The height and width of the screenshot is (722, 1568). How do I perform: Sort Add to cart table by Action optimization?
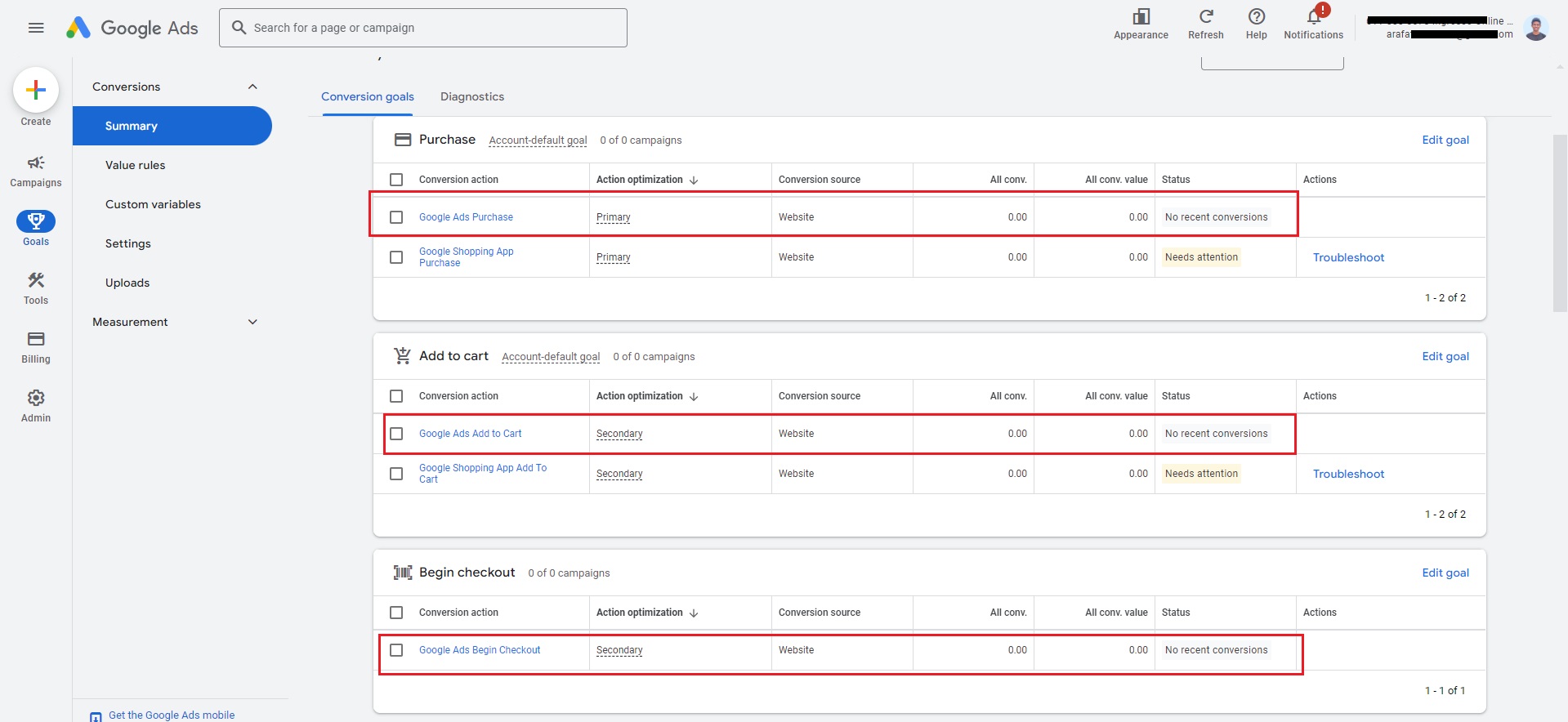pos(694,396)
